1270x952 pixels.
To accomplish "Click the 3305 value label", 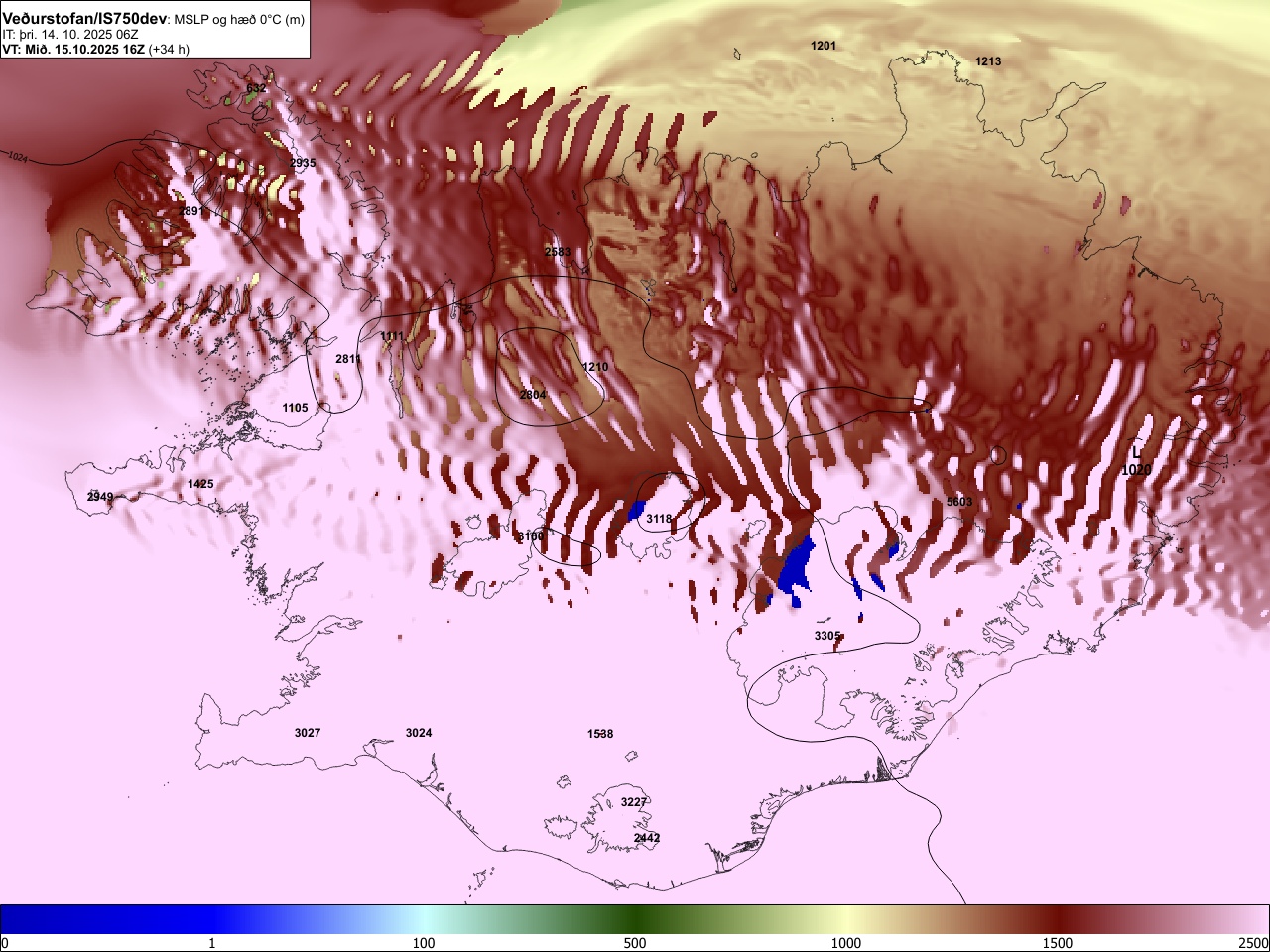I will coord(827,636).
